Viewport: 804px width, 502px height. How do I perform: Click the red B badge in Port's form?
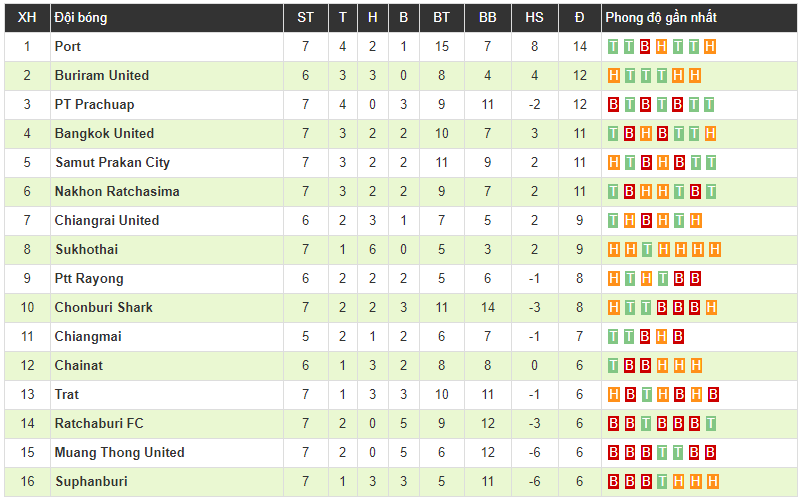(646, 46)
